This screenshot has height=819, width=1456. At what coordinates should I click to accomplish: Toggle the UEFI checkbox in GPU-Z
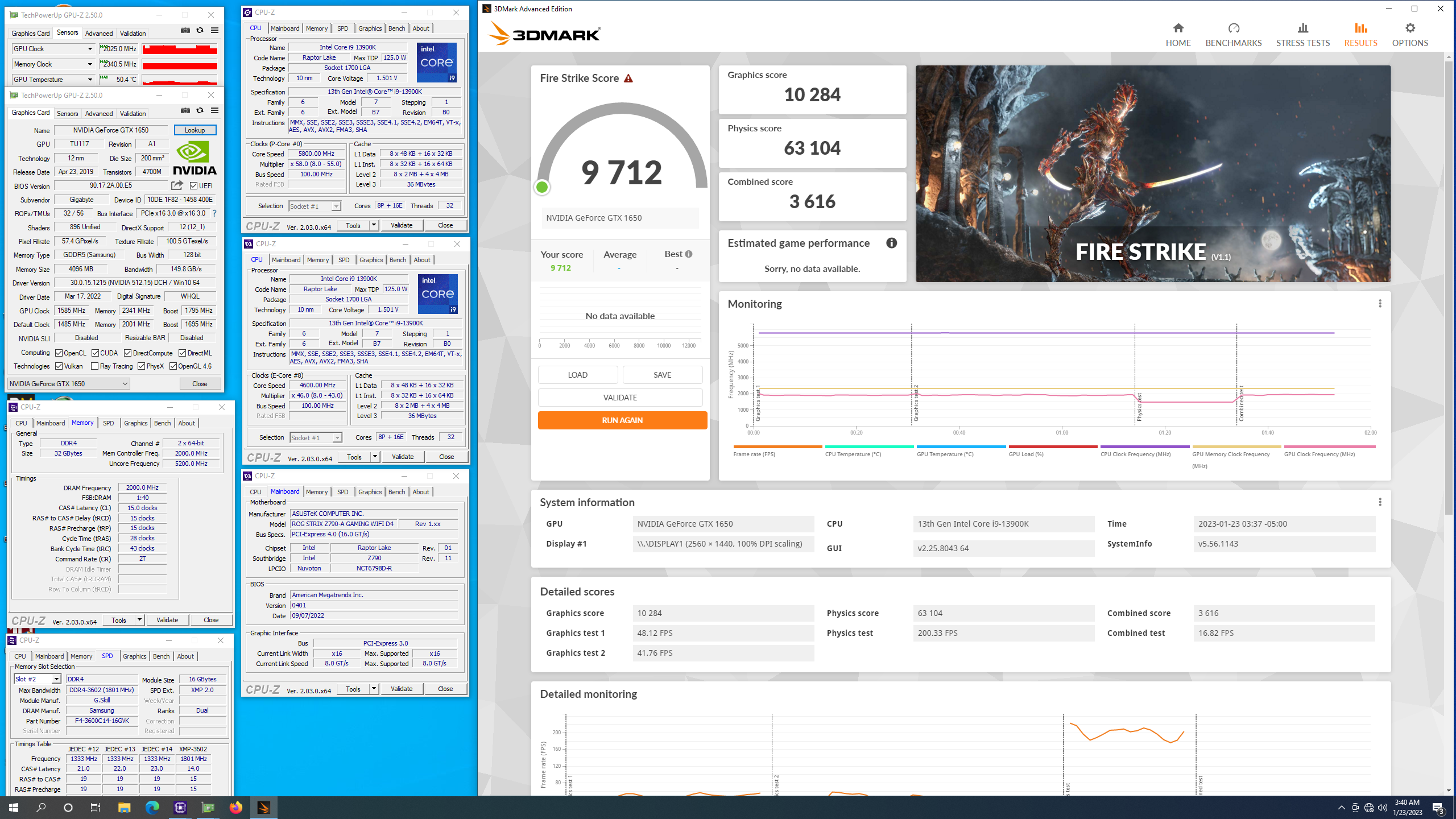click(193, 186)
